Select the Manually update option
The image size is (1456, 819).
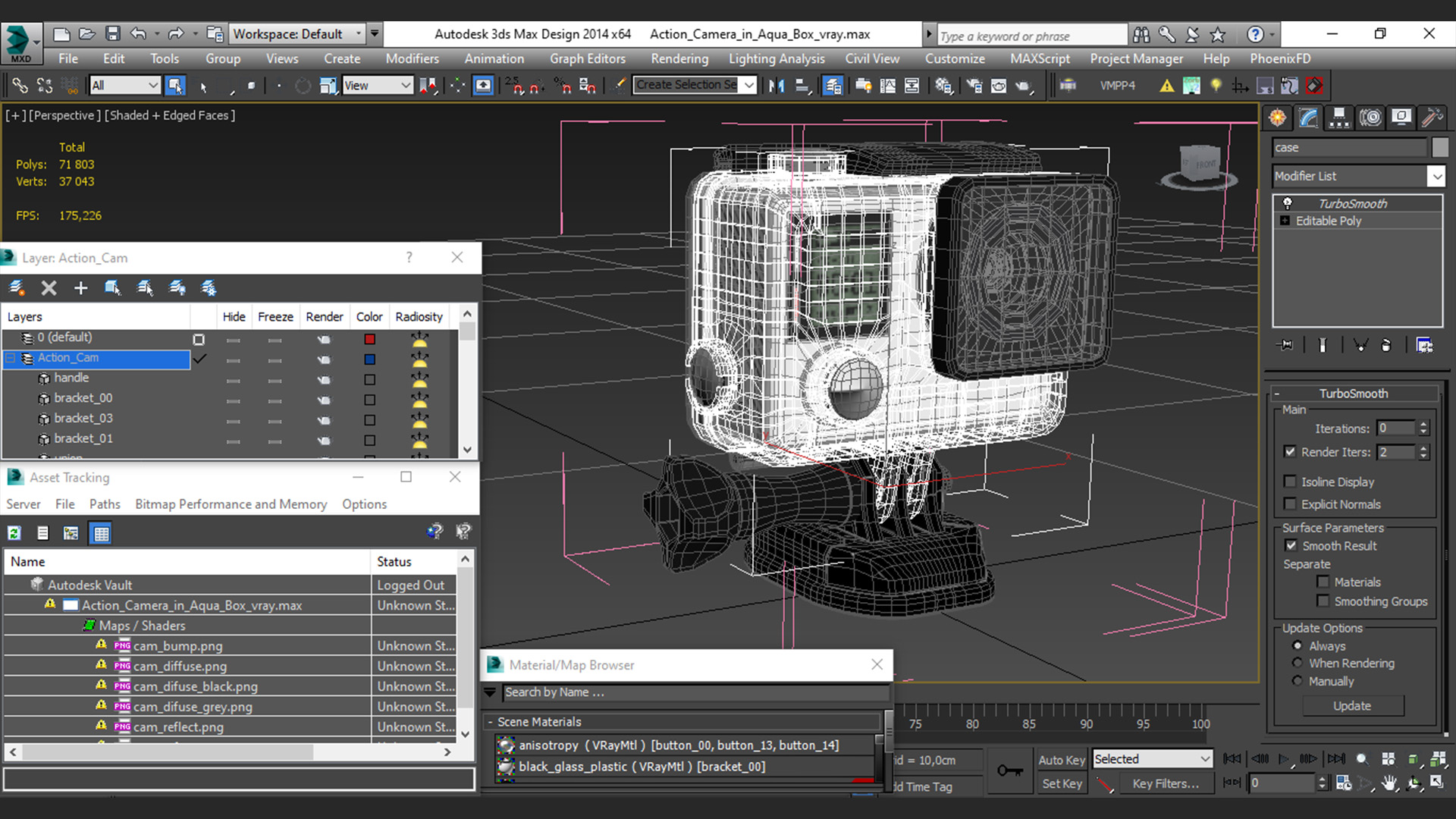tap(1298, 681)
